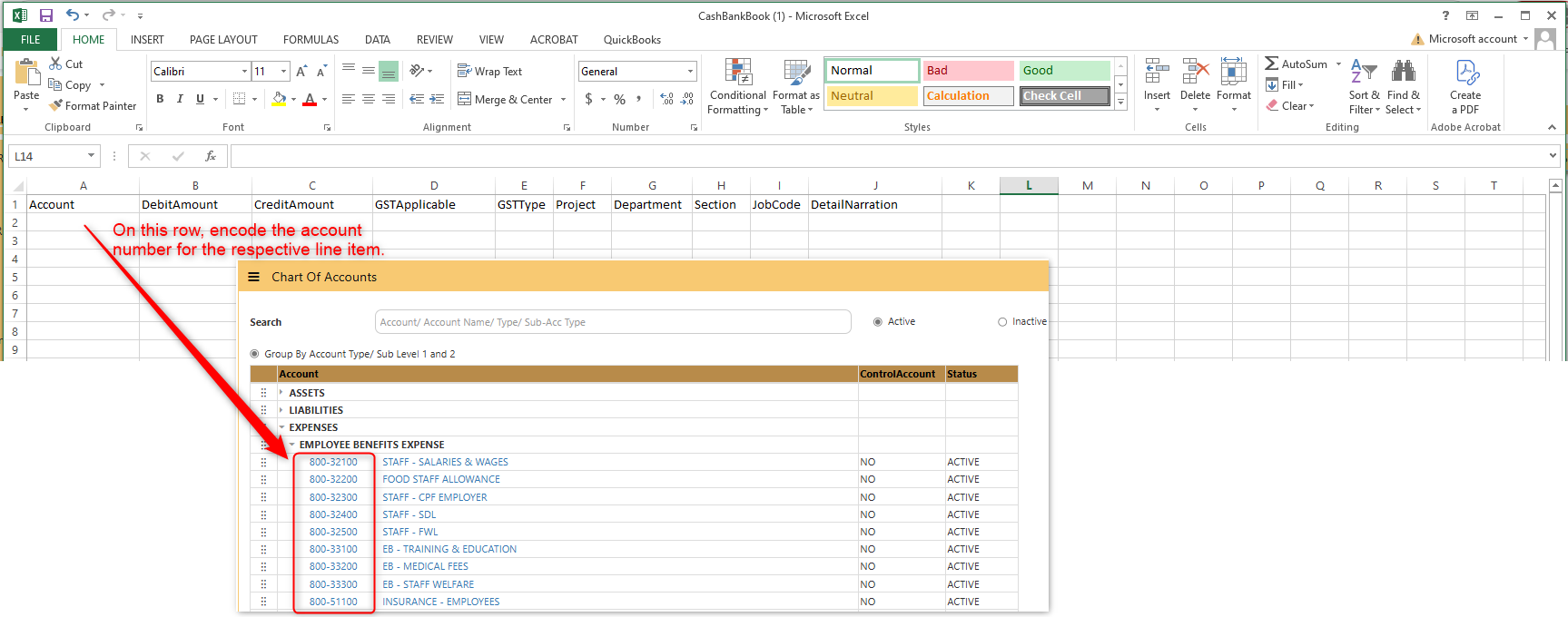Toggle Bold formatting

coord(160,99)
